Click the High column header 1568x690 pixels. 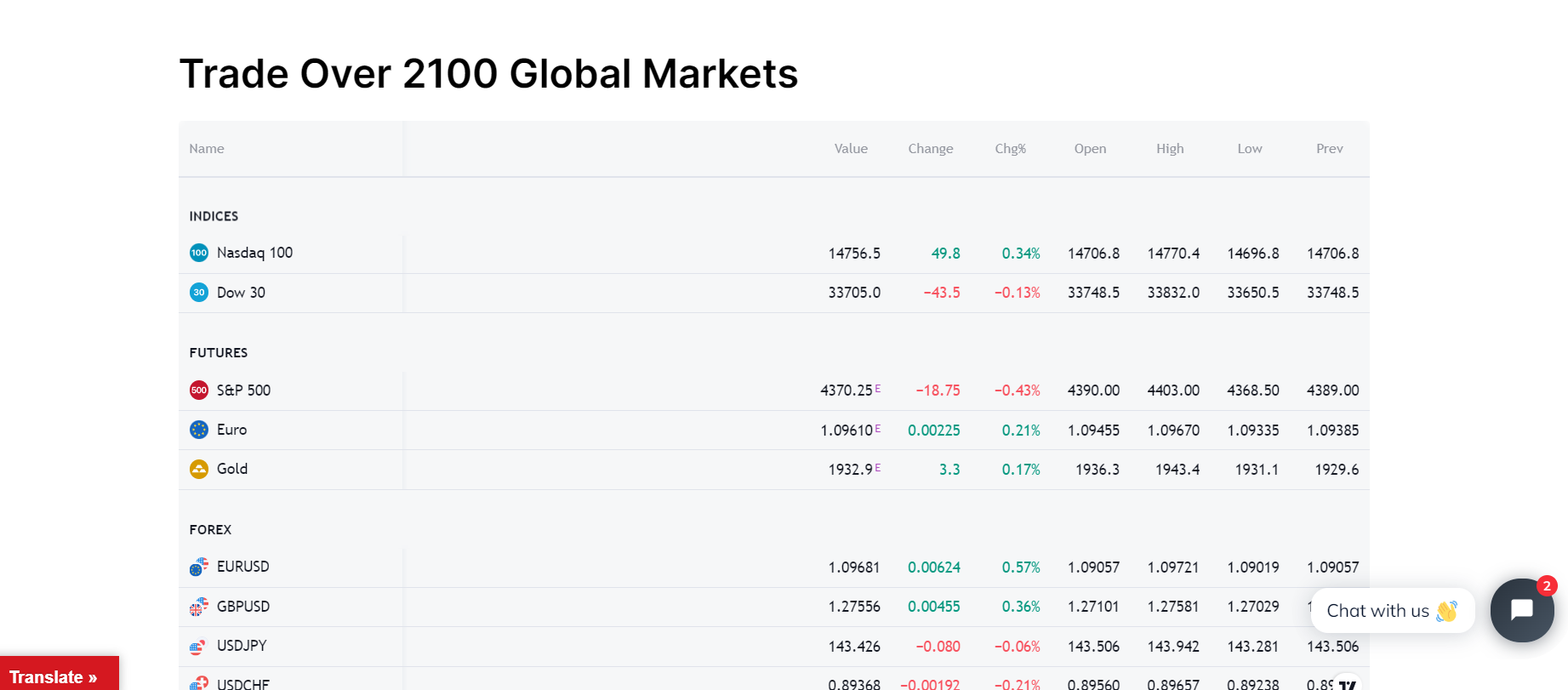click(x=1170, y=149)
